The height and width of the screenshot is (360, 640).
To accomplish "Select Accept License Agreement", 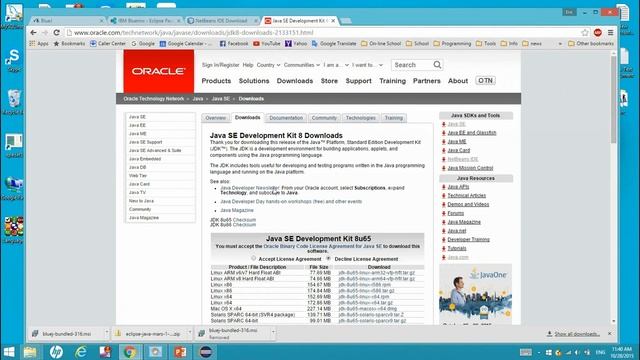I will [253, 258].
